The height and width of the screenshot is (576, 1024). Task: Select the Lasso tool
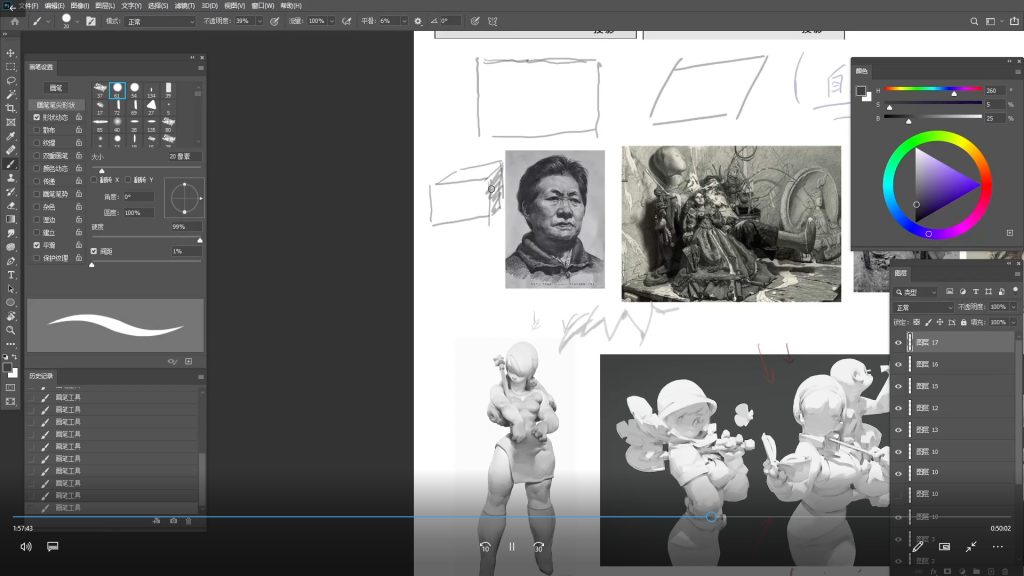click(11, 80)
